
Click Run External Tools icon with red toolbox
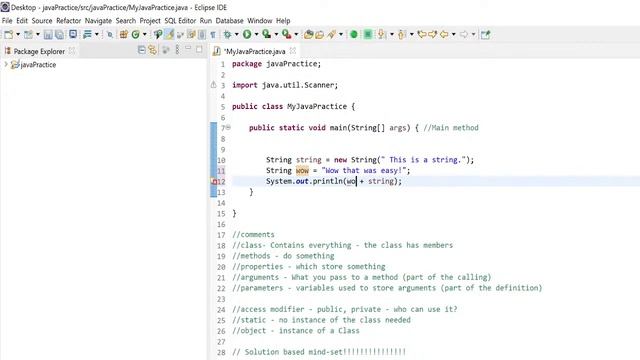tap(287, 35)
